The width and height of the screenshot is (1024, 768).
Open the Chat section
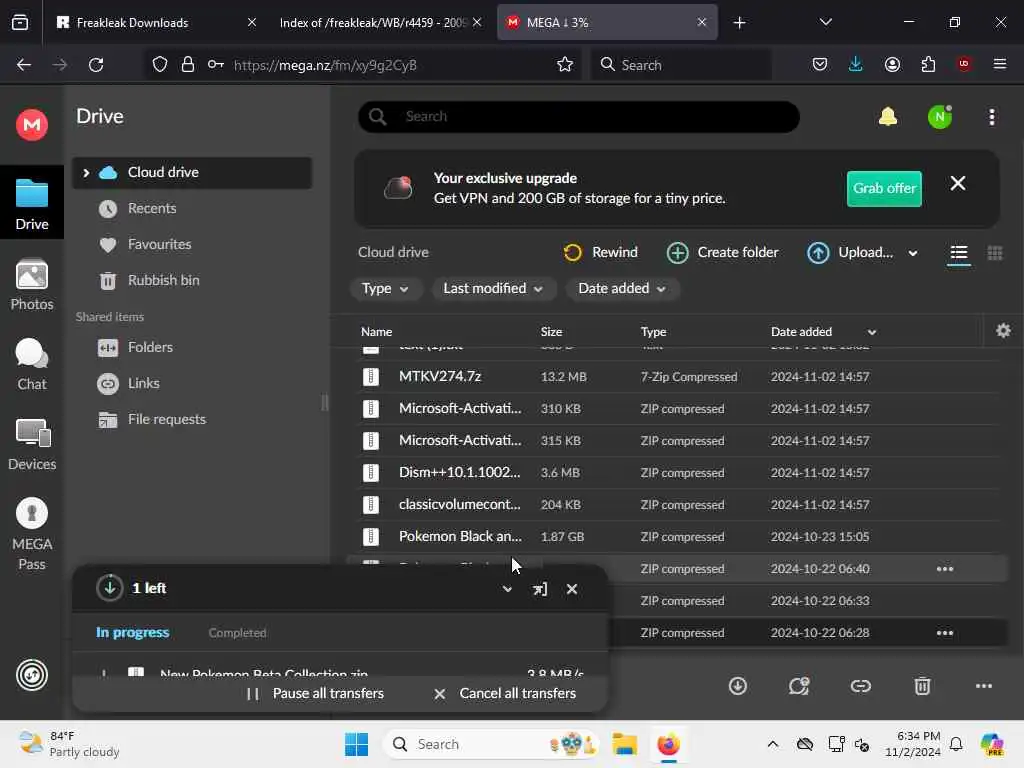pos(31,365)
